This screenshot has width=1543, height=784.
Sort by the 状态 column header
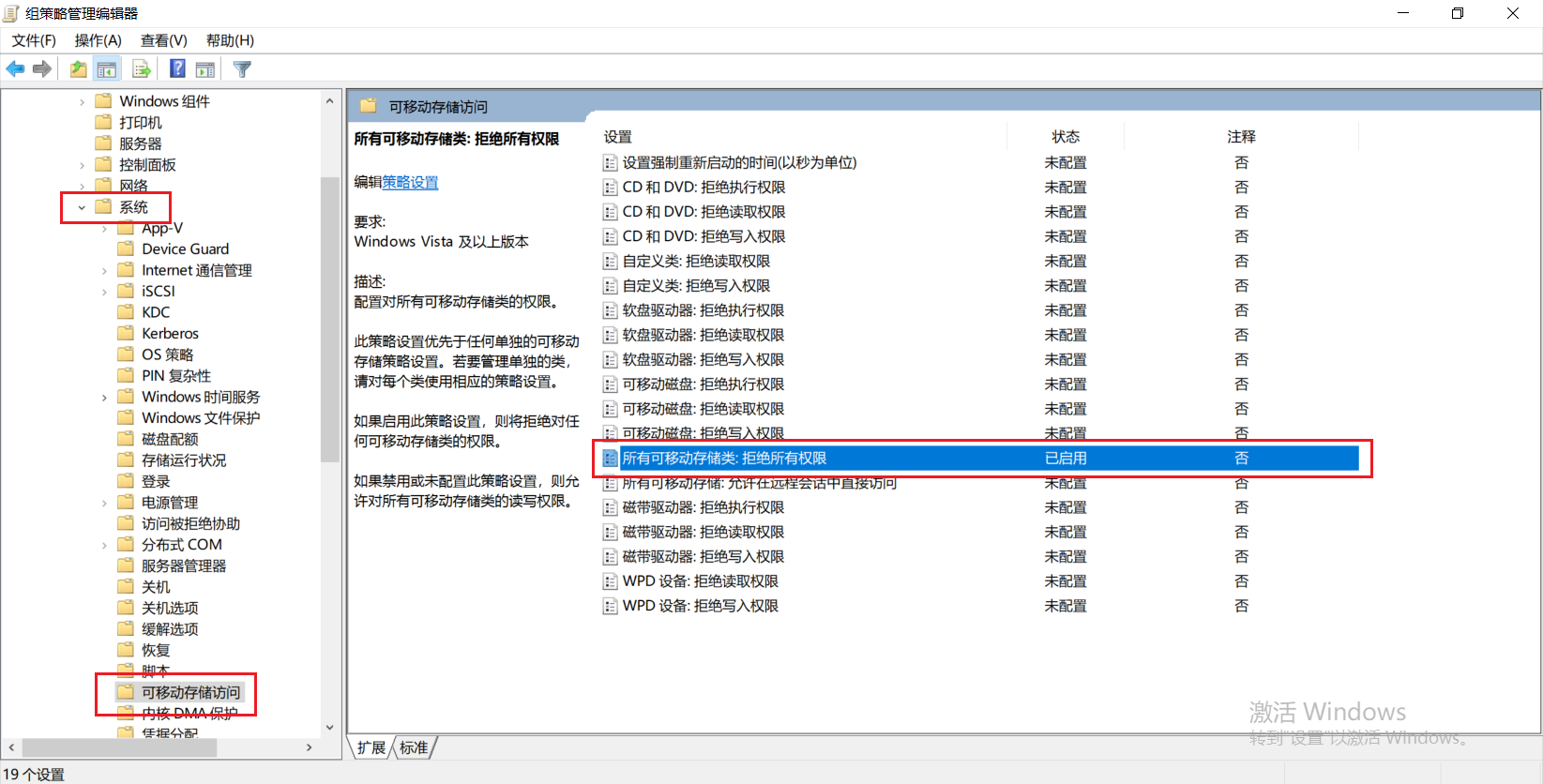(1066, 137)
